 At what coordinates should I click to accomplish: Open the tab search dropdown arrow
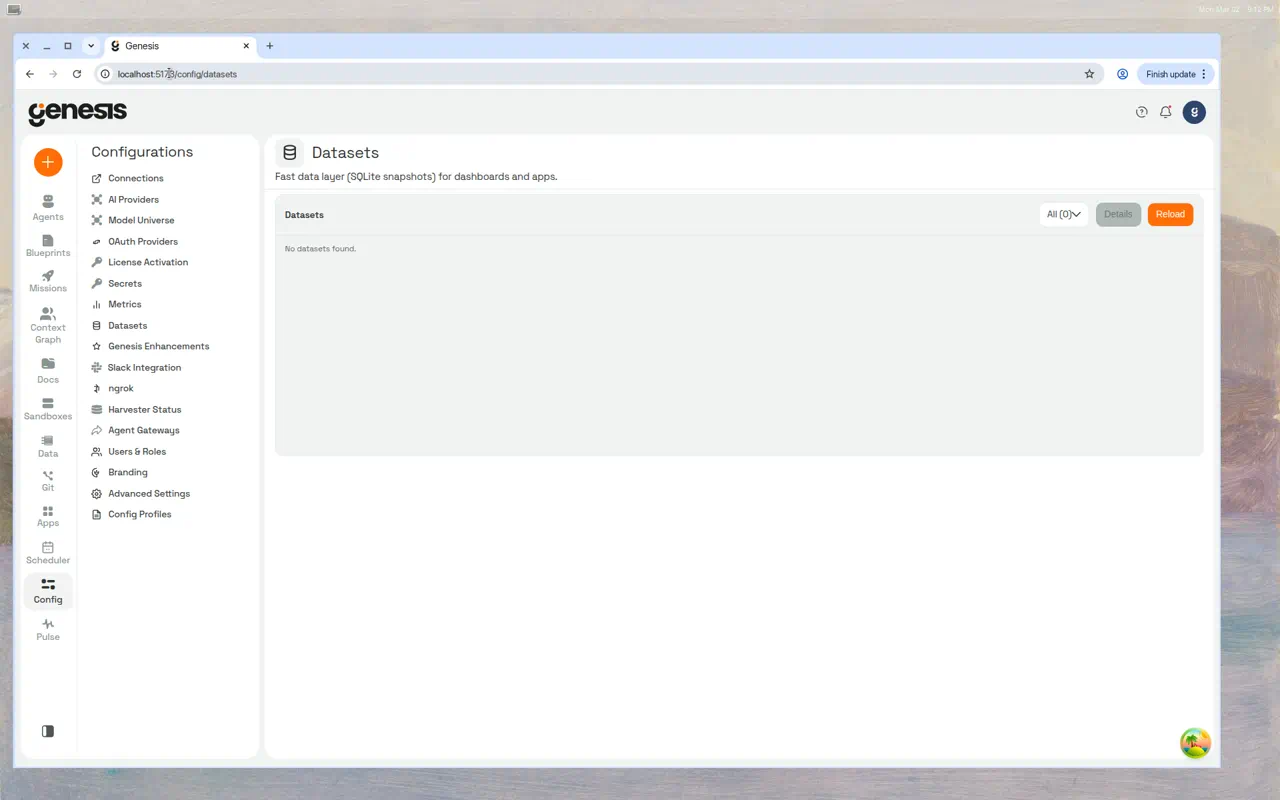[x=91, y=46]
